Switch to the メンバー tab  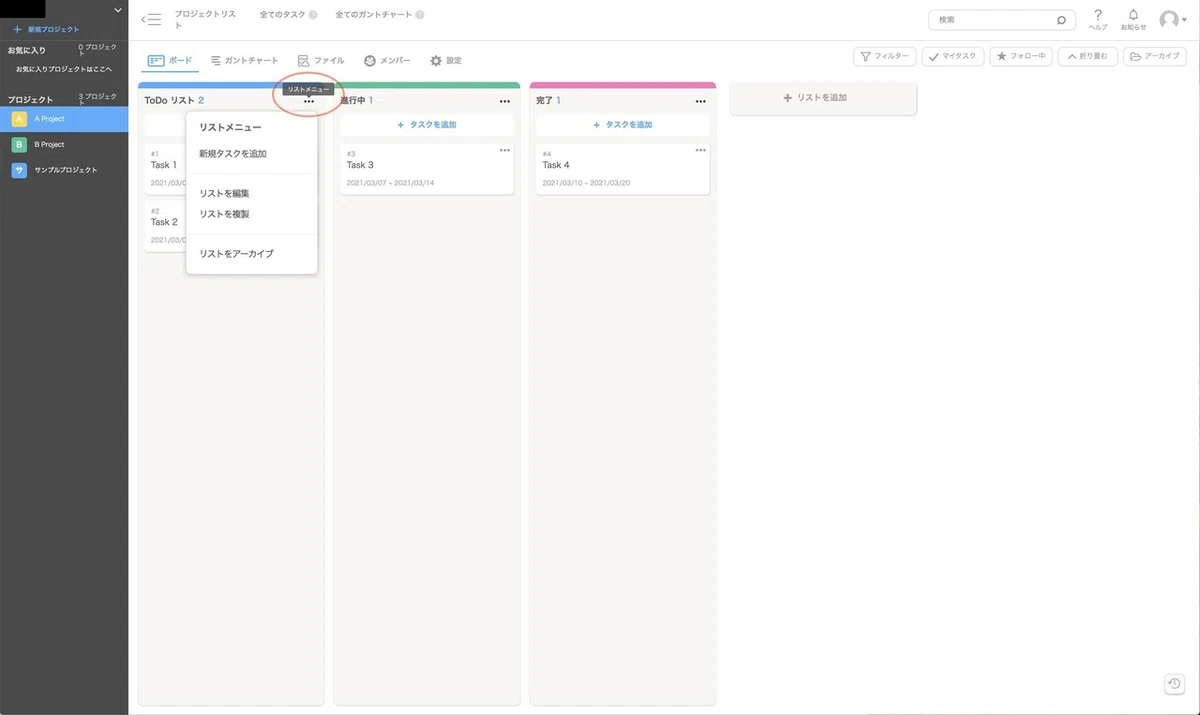[x=387, y=61]
